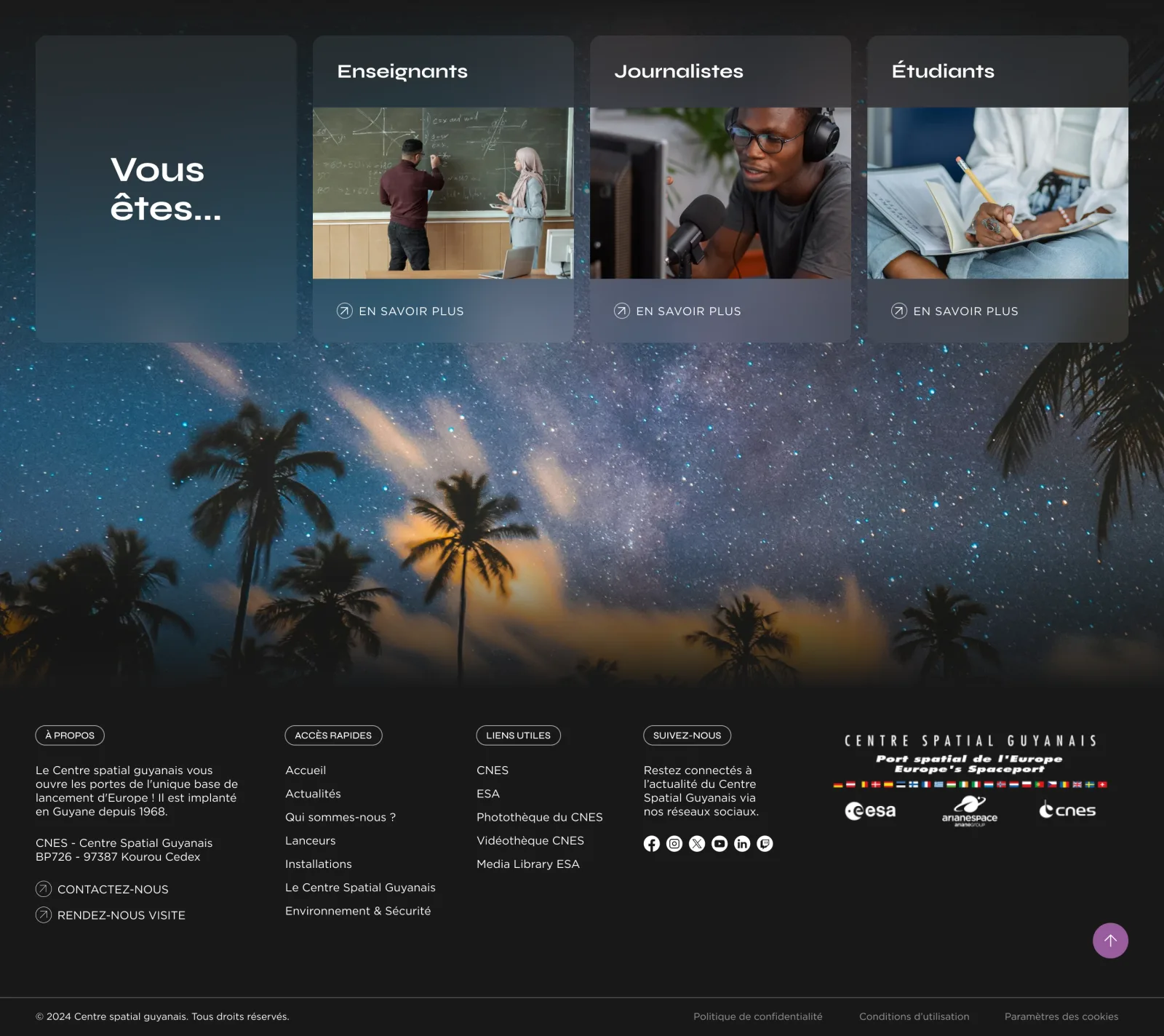This screenshot has height=1036, width=1164.
Task: Click the ESA logo in footer
Action: [x=870, y=810]
